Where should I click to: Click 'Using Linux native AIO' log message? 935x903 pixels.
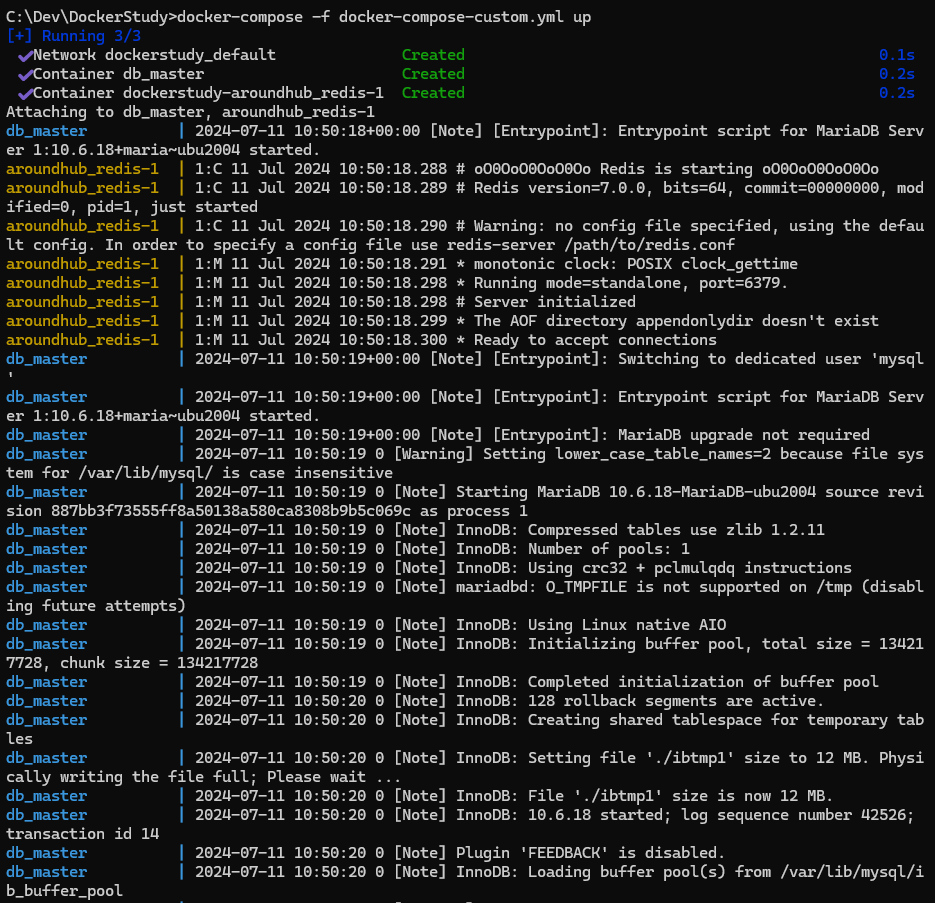[627, 625]
